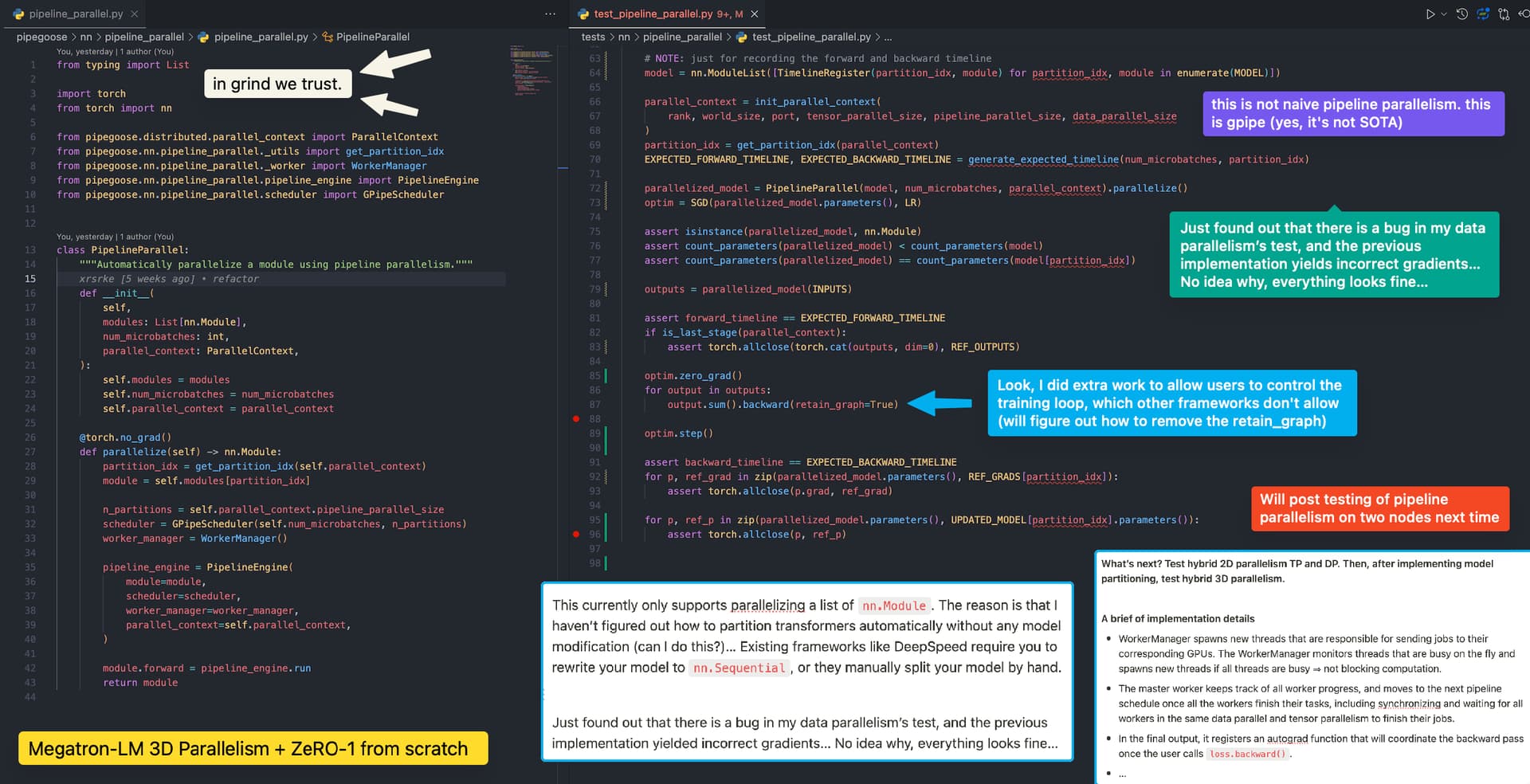The image size is (1530, 784).
Task: Click the "You, yesterday" author CodeLens above line 1
Action: click(115, 52)
